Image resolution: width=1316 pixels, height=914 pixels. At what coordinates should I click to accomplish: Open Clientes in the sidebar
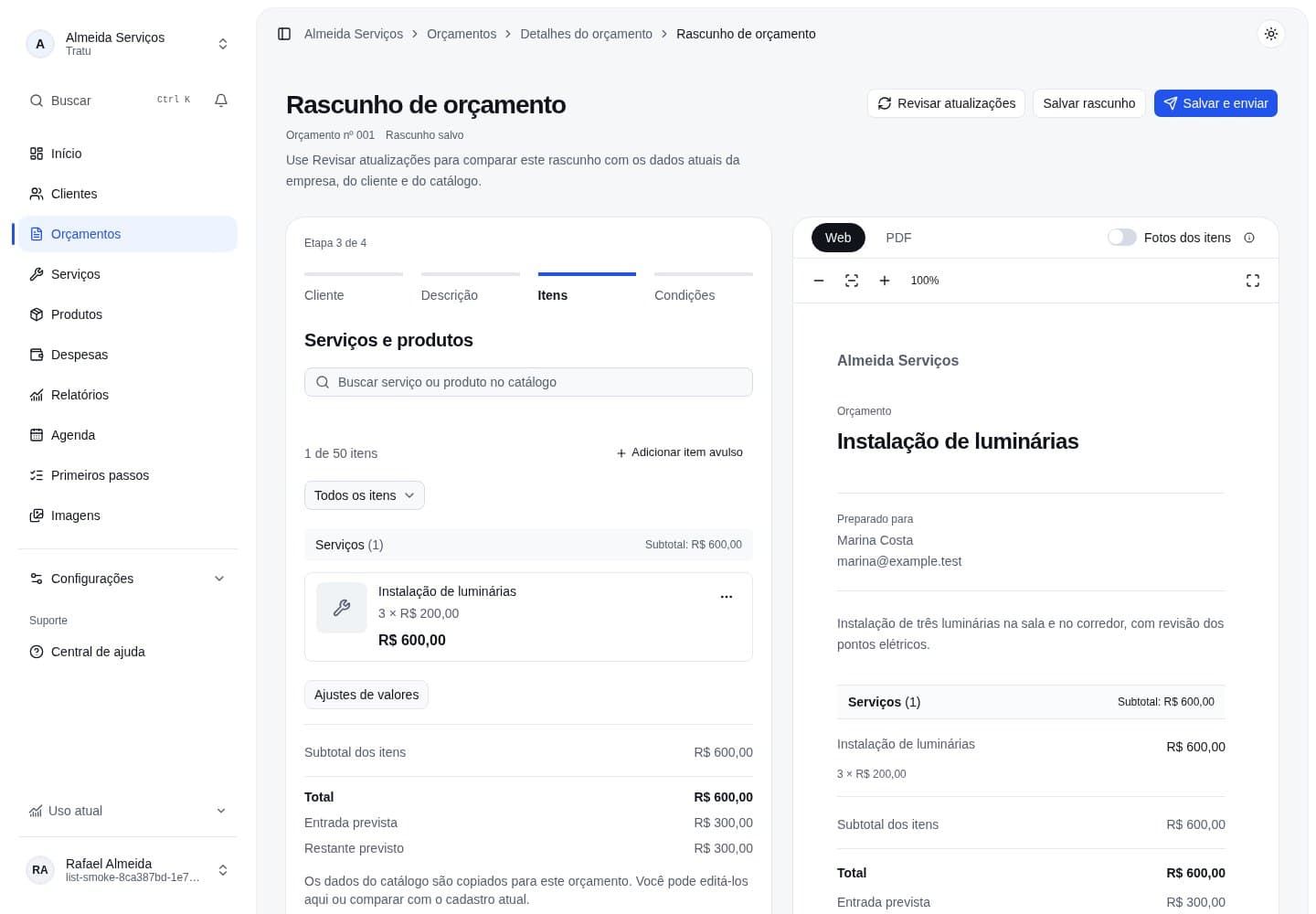(128, 194)
